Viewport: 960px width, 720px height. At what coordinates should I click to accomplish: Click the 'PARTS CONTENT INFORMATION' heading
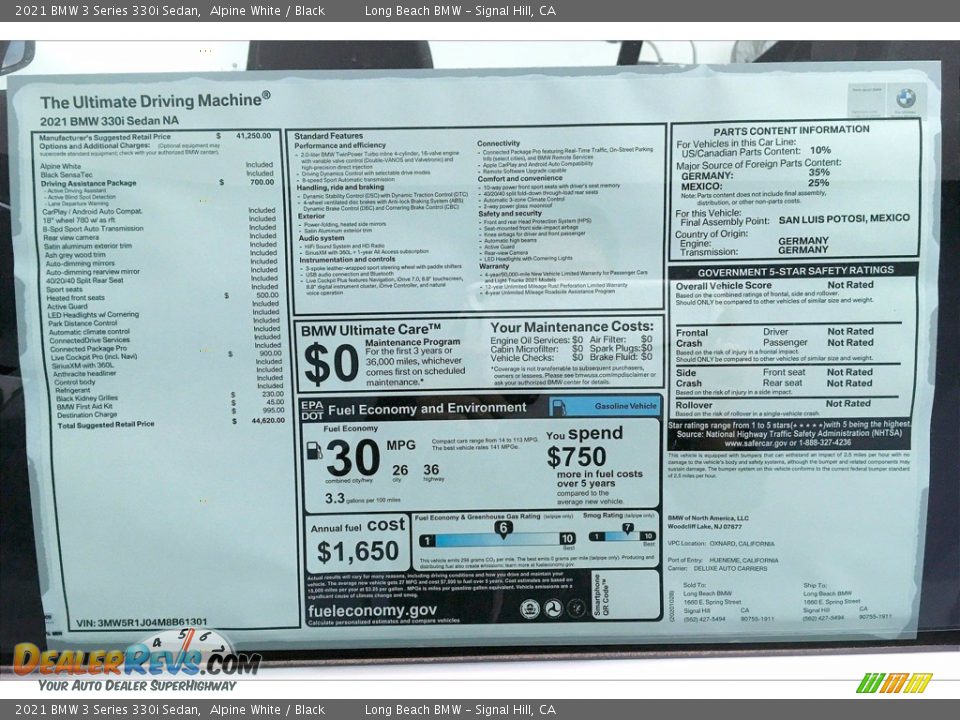point(791,130)
